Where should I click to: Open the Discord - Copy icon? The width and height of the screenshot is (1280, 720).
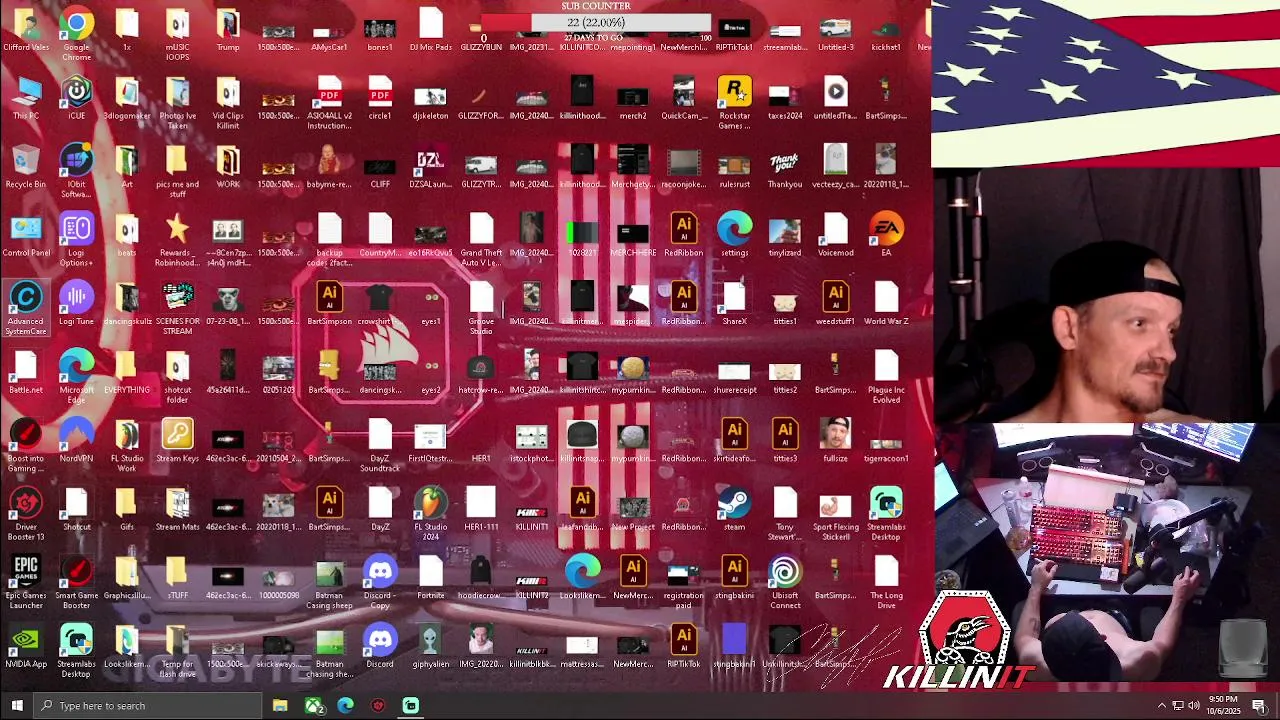point(380,583)
